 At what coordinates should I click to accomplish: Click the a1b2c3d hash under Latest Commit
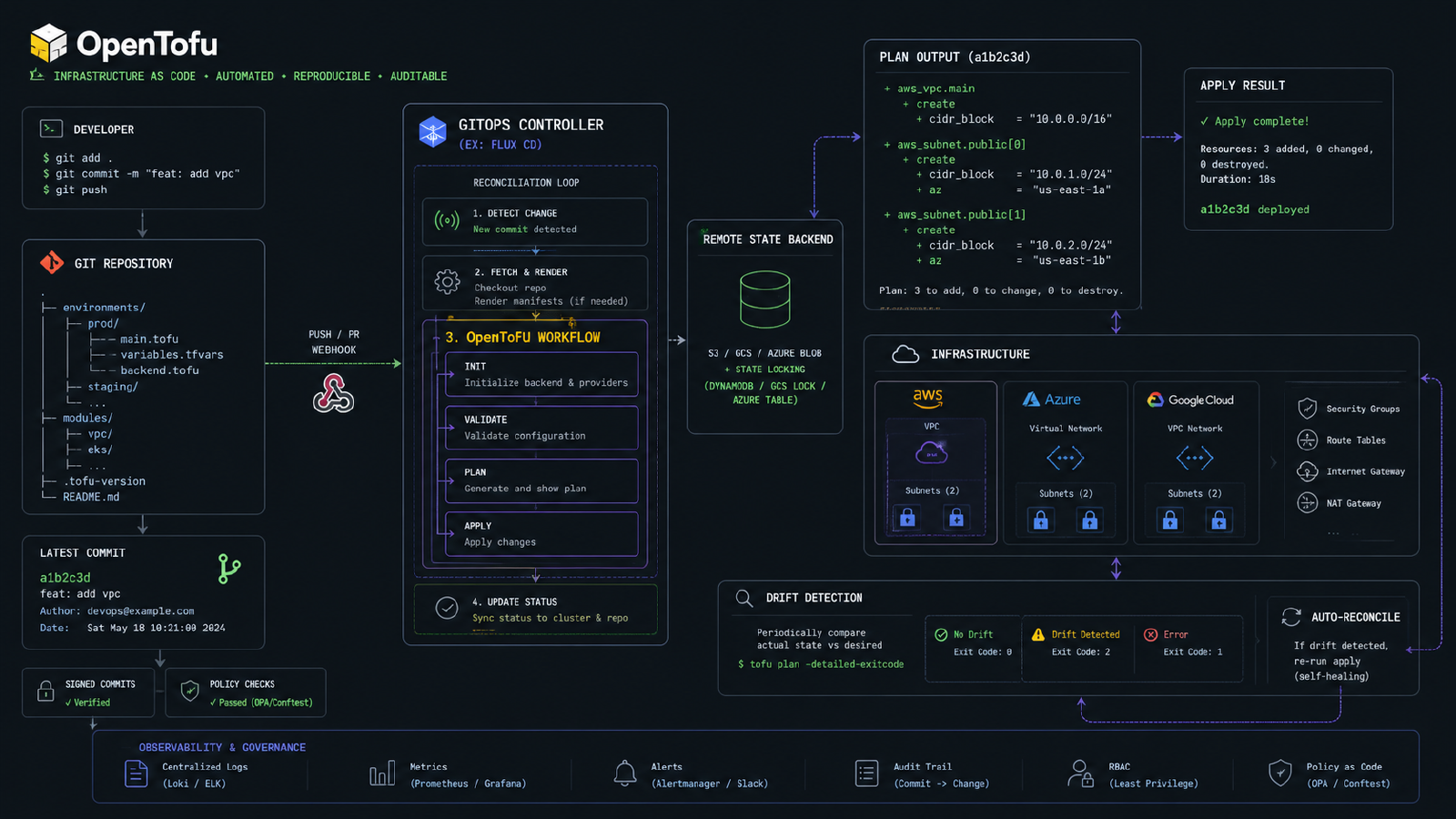pyautogui.click(x=65, y=578)
